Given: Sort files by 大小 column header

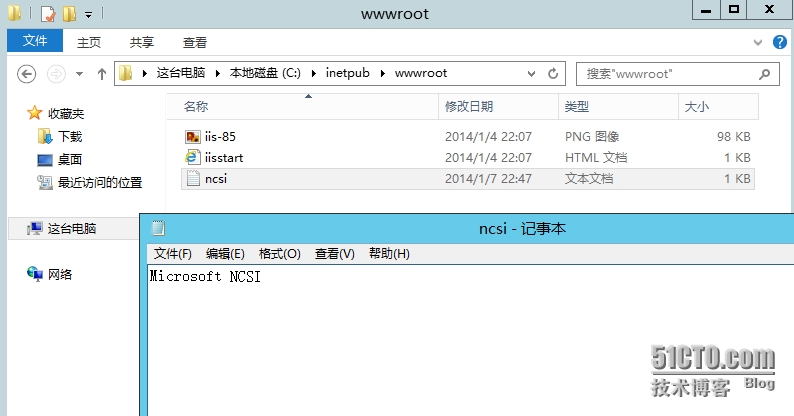Looking at the screenshot, I should pos(718,106).
